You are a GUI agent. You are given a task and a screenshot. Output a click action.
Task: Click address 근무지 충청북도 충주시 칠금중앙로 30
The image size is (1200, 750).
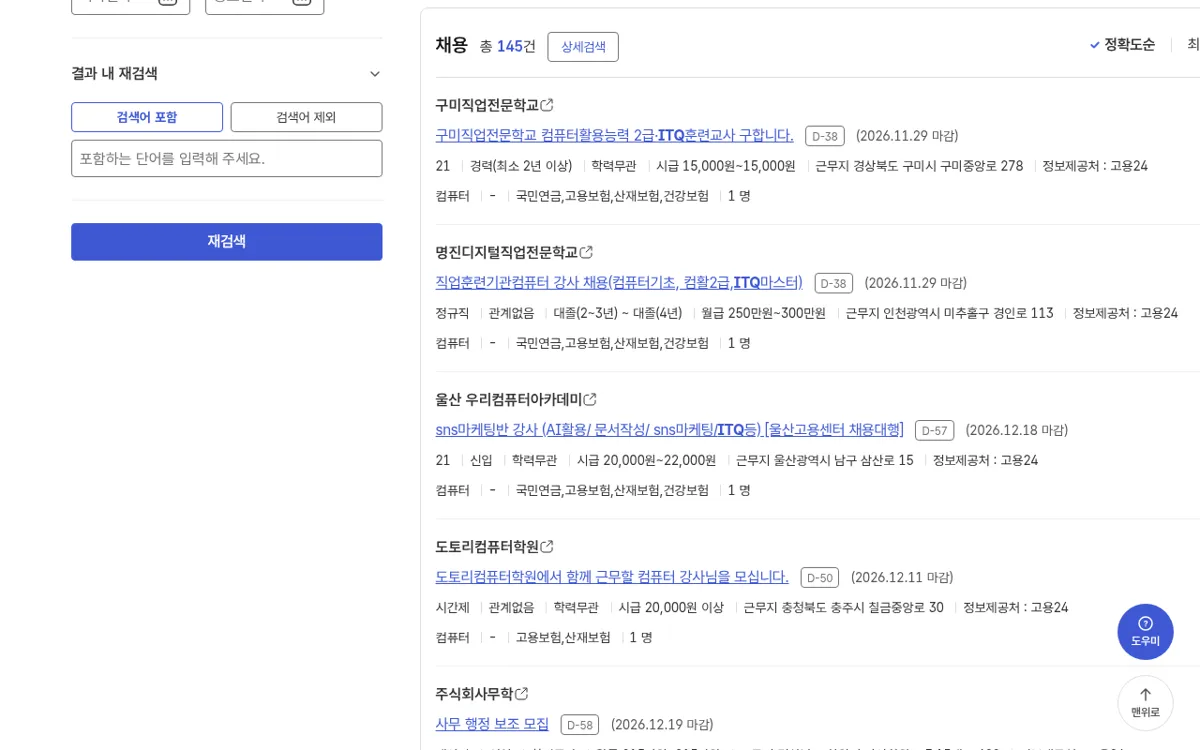(843, 607)
